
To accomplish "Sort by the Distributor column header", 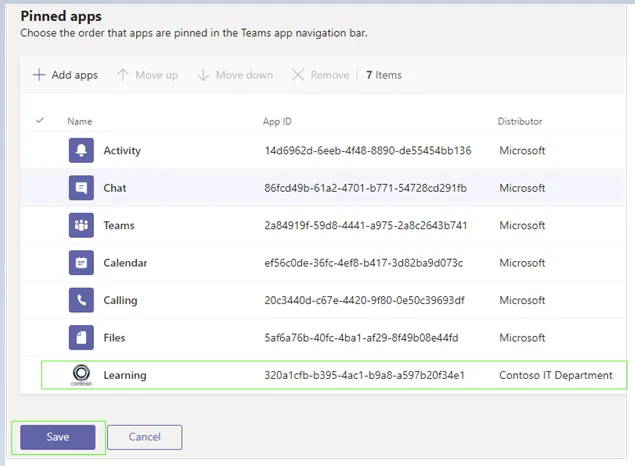I will pos(520,121).
